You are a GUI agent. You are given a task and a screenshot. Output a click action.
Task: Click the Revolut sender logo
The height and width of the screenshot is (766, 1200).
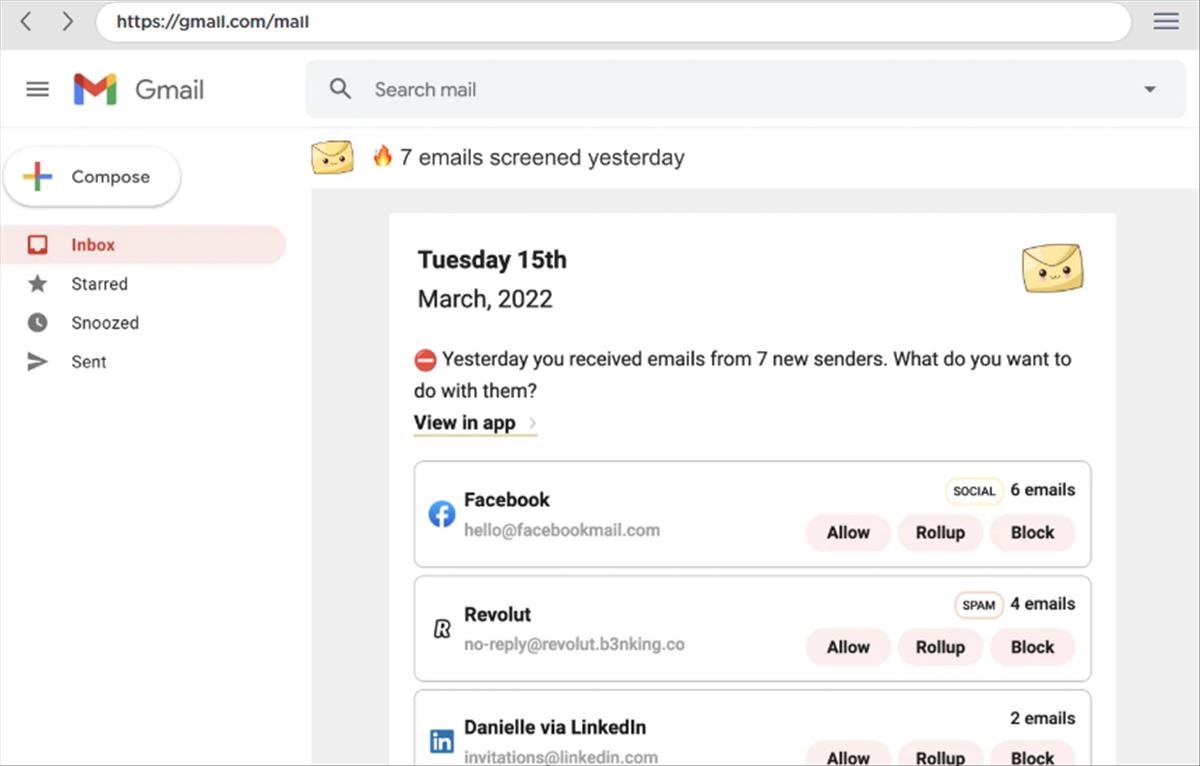[441, 629]
